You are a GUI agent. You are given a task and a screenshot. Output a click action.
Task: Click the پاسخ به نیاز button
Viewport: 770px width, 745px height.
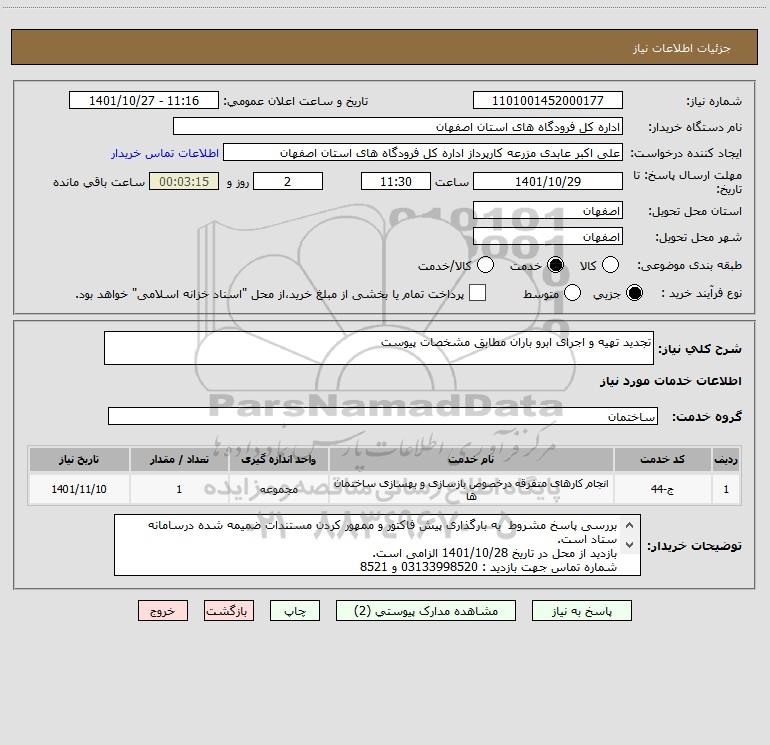pyautogui.click(x=581, y=611)
